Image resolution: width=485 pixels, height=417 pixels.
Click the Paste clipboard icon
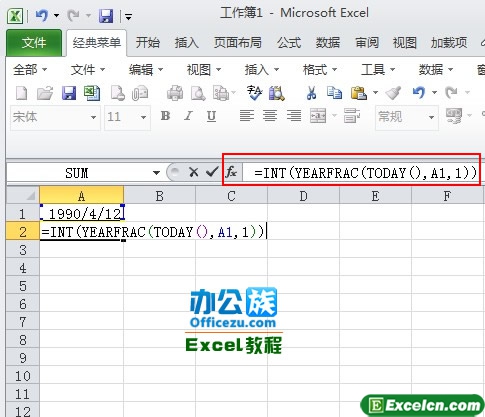click(x=359, y=93)
